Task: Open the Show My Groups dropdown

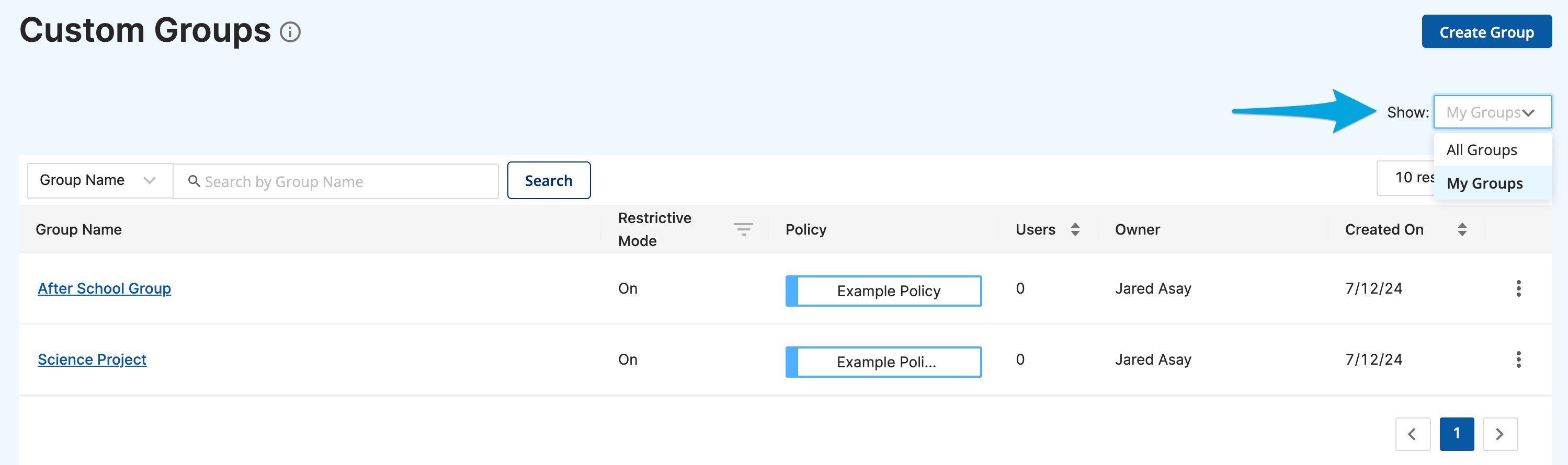Action: 1492,112
